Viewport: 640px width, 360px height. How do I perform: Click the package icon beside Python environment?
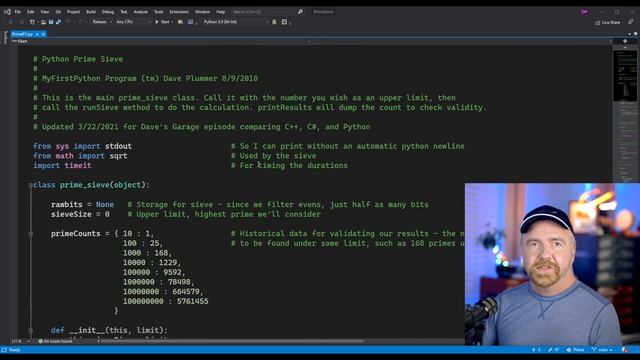coord(274,22)
